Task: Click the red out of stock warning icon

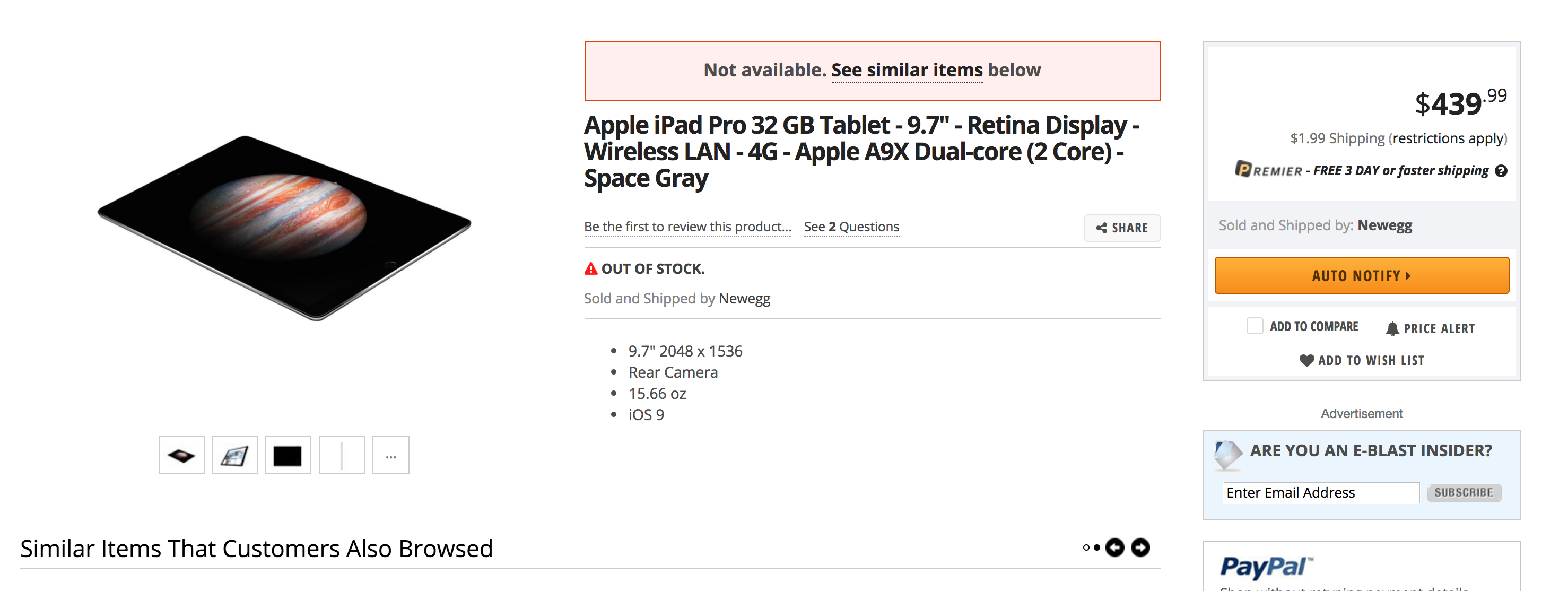Action: 590,268
